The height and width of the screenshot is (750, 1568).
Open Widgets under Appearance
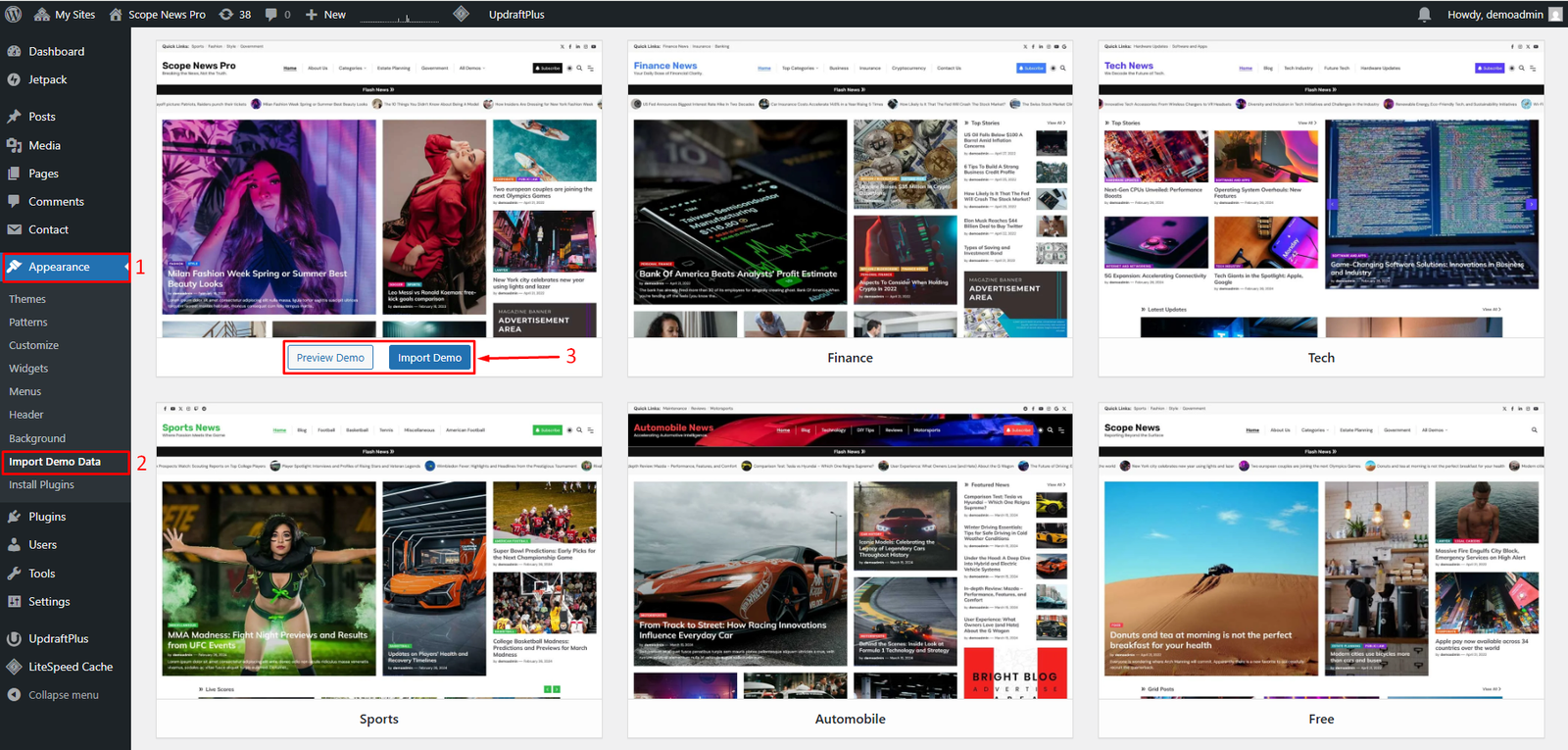pyautogui.click(x=28, y=369)
